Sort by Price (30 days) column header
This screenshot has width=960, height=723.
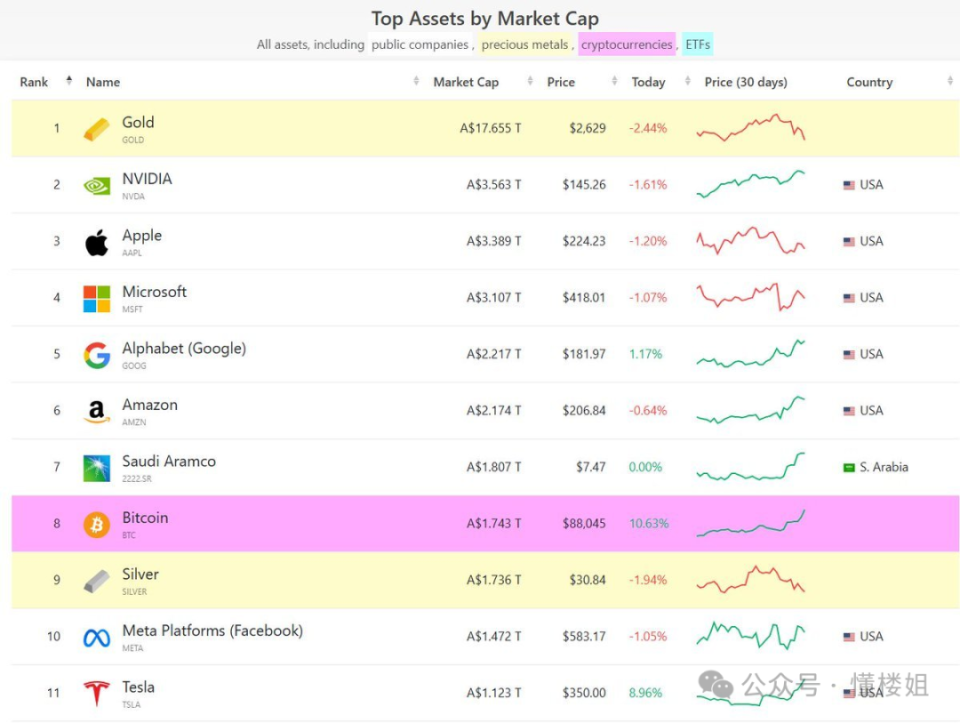pyautogui.click(x=745, y=82)
